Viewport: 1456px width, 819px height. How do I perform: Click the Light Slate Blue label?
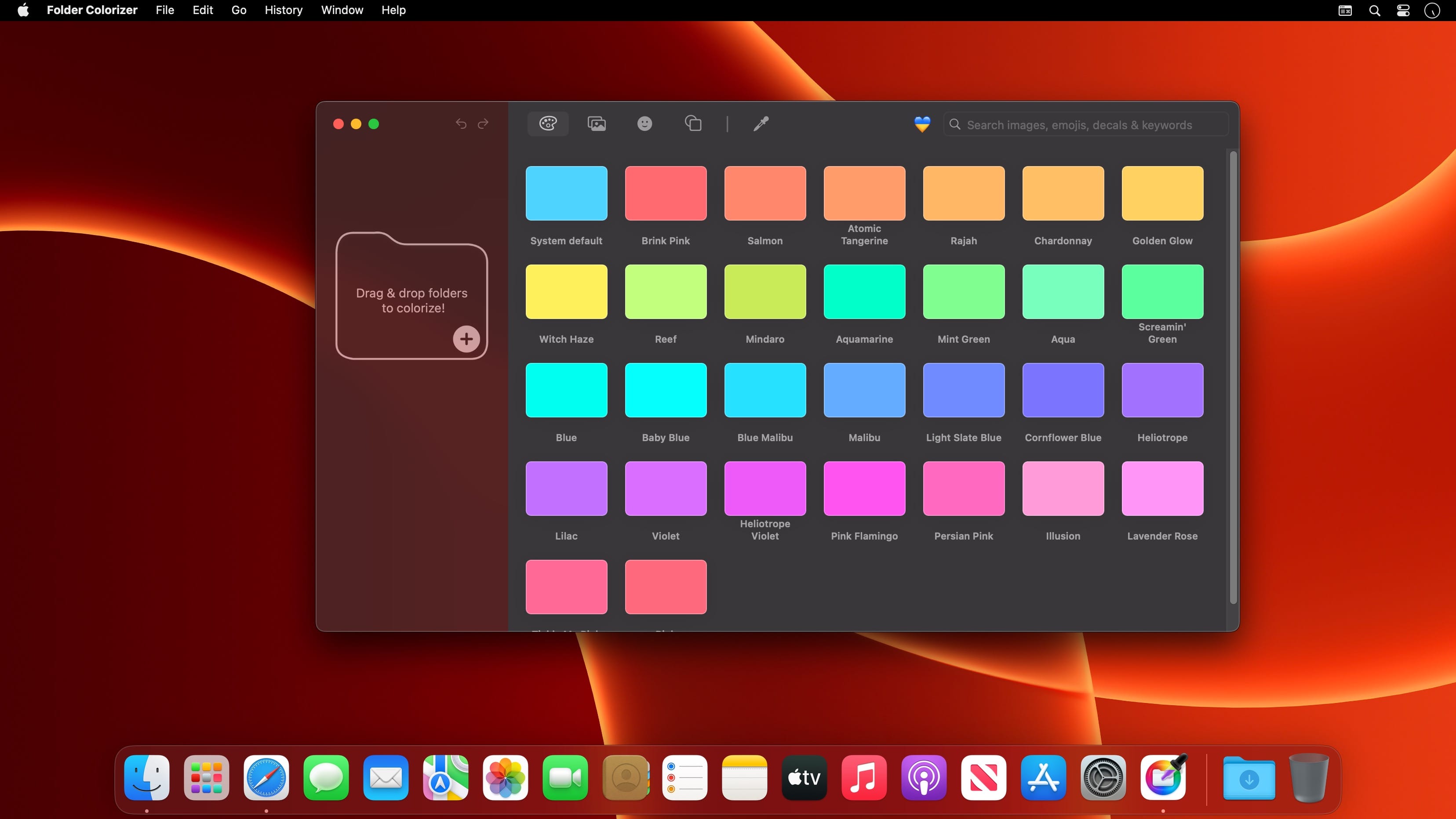tap(964, 438)
